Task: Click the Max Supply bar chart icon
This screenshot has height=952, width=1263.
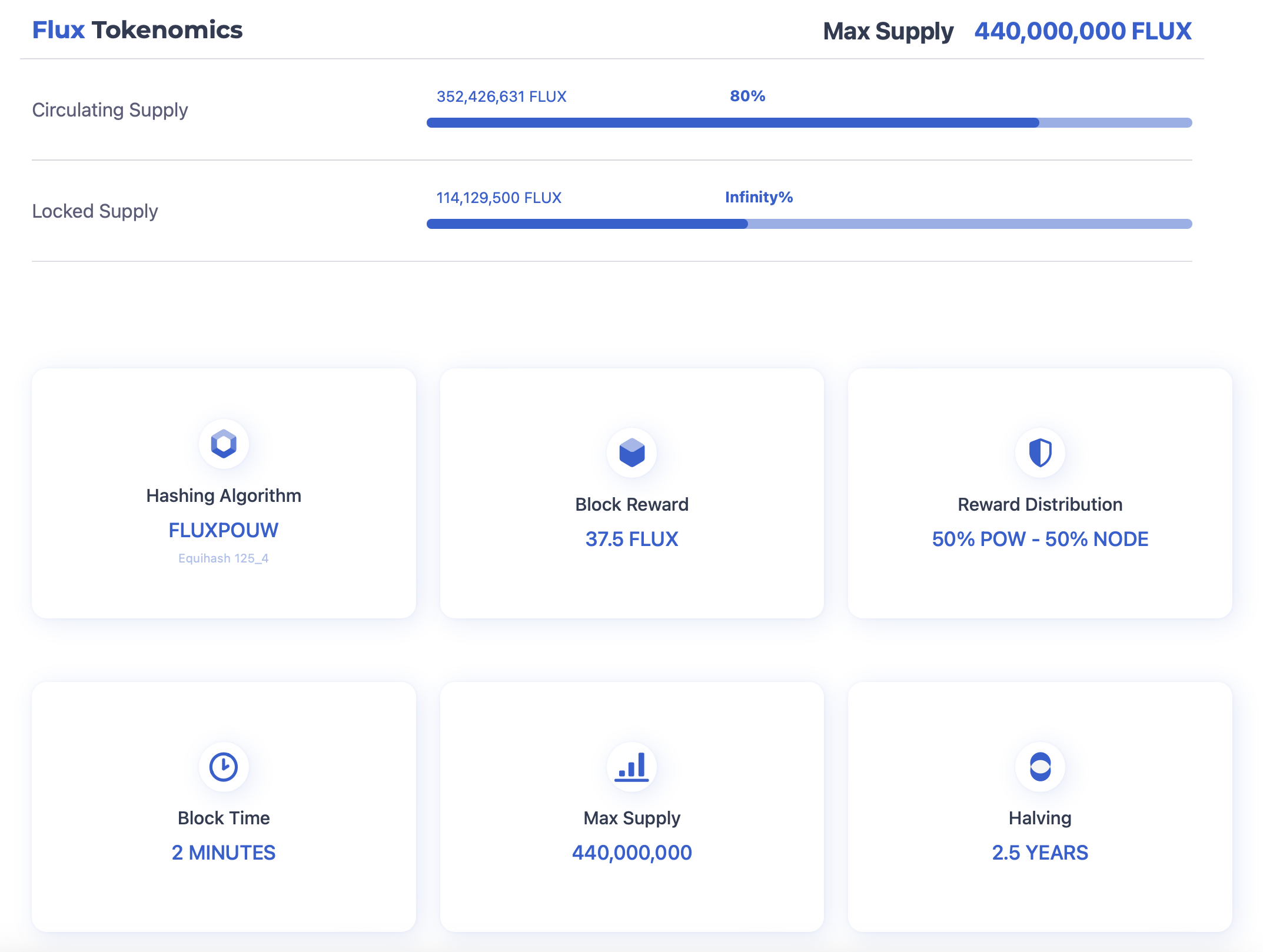Action: [631, 766]
